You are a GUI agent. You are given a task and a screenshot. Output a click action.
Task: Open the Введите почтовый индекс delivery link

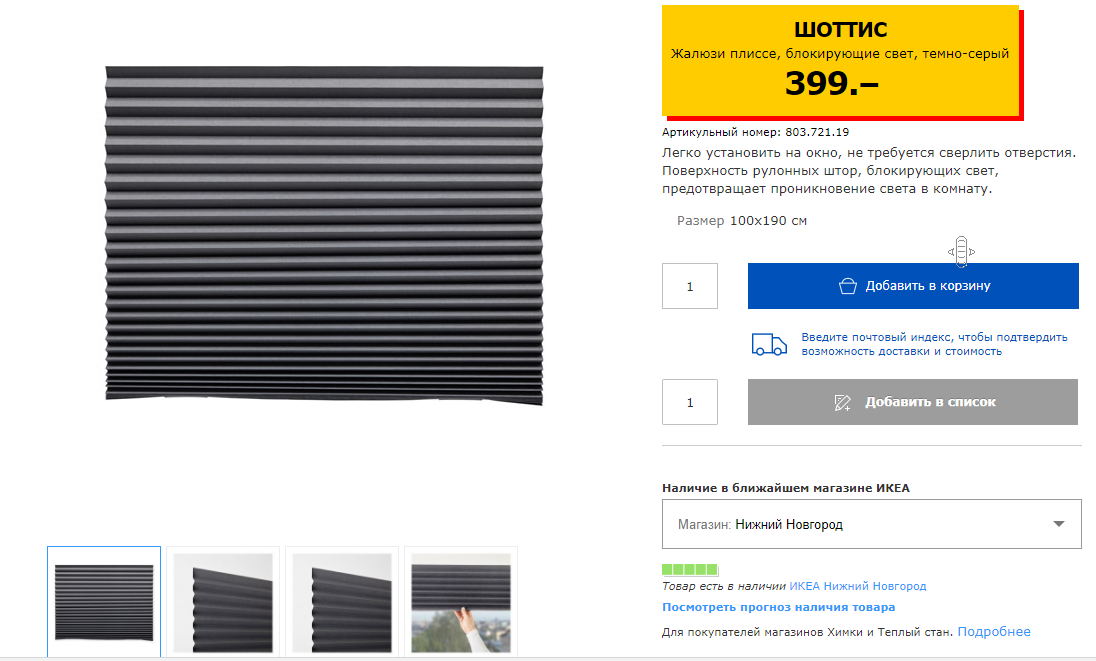pos(934,344)
